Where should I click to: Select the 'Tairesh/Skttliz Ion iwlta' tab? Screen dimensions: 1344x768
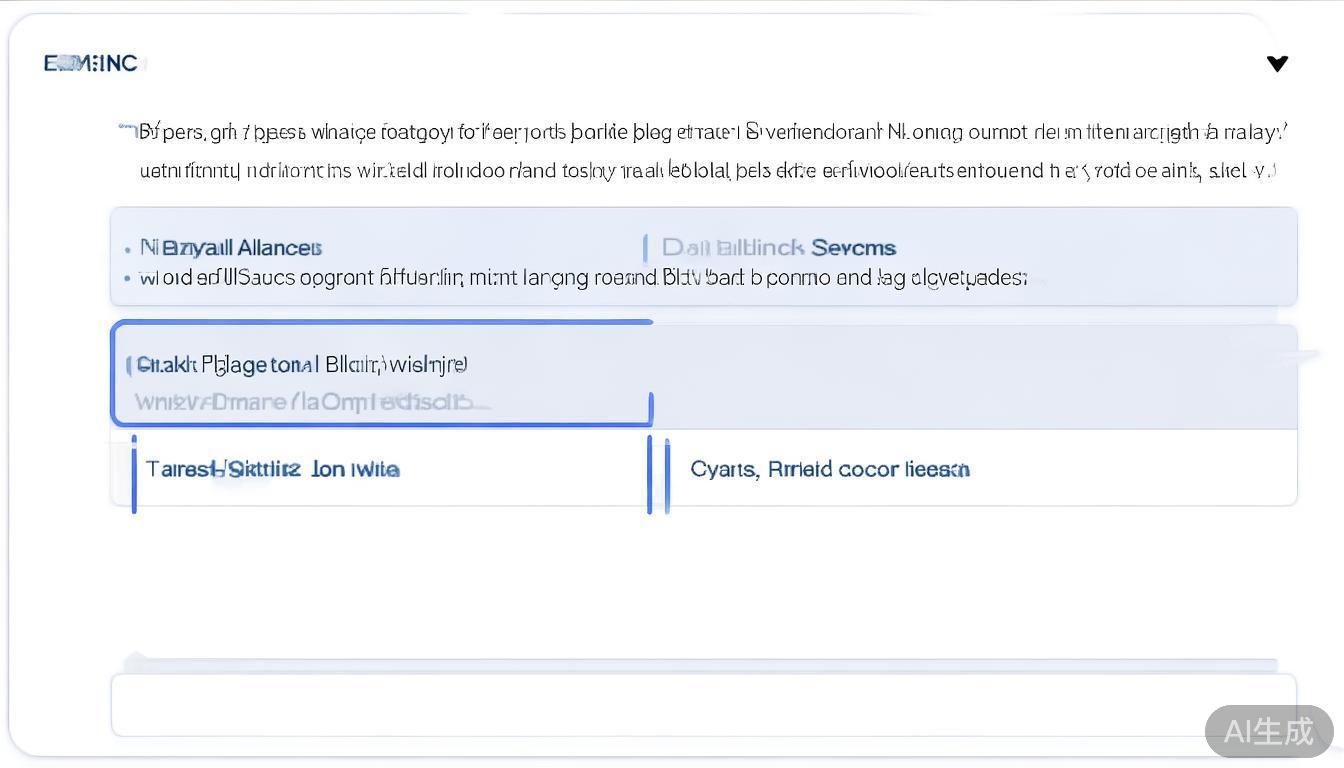point(272,469)
